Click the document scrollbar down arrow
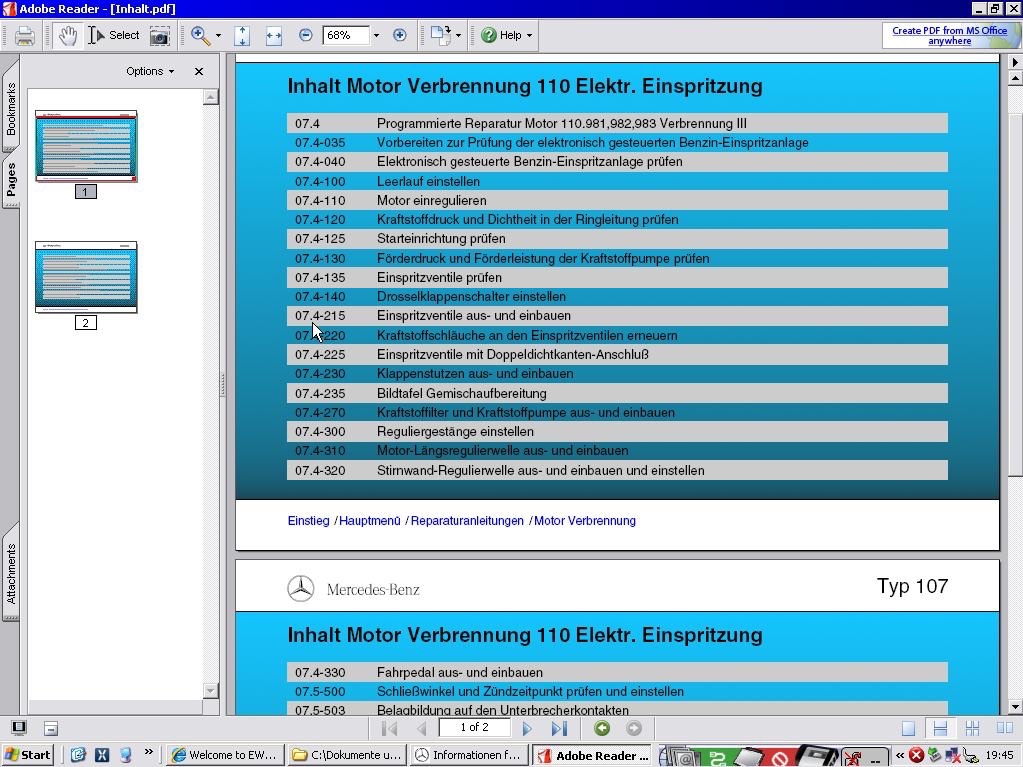Viewport: 1023px width, 767px height. point(1015,706)
